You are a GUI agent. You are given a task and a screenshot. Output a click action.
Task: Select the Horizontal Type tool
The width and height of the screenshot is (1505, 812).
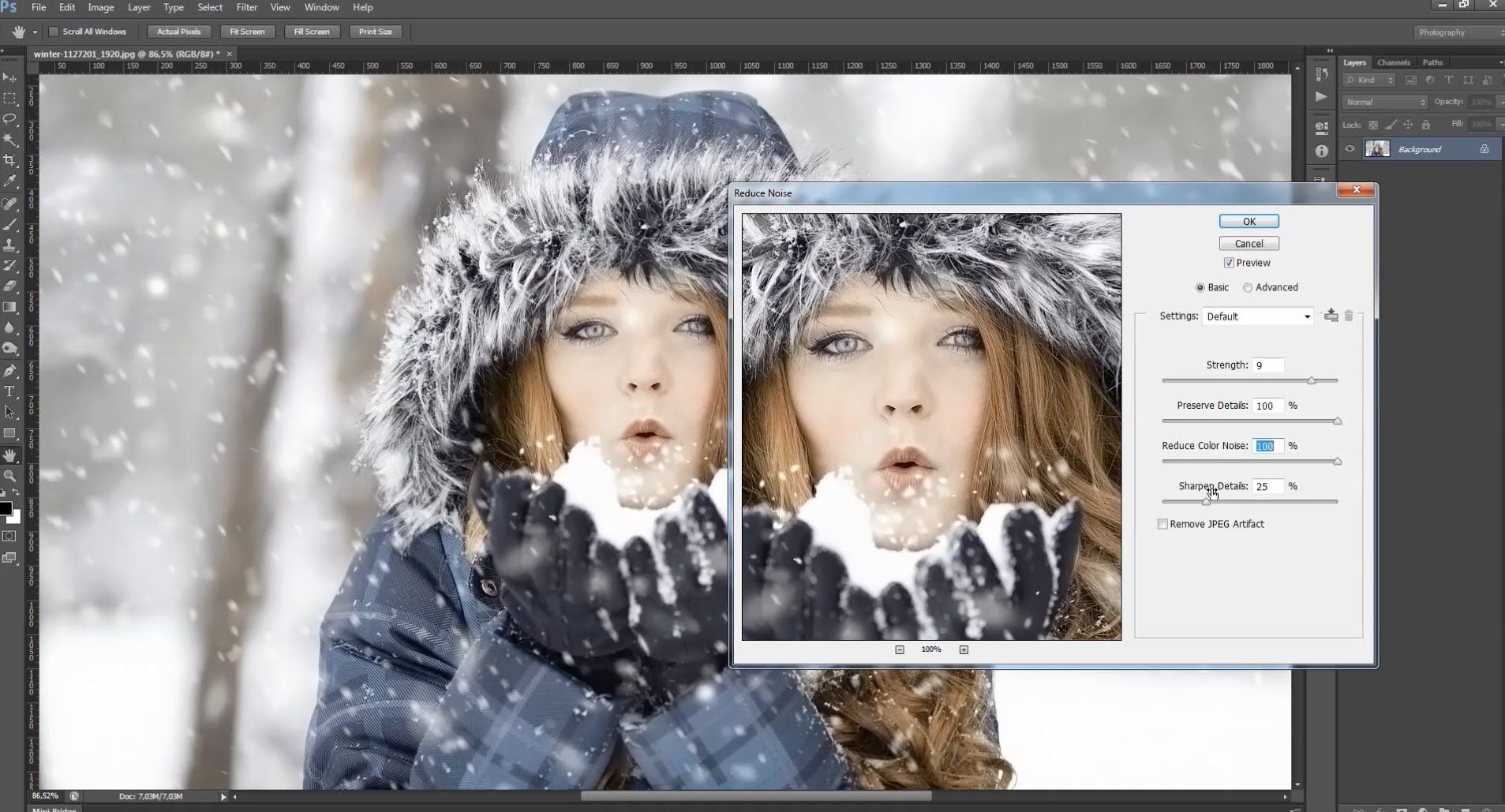click(x=10, y=391)
